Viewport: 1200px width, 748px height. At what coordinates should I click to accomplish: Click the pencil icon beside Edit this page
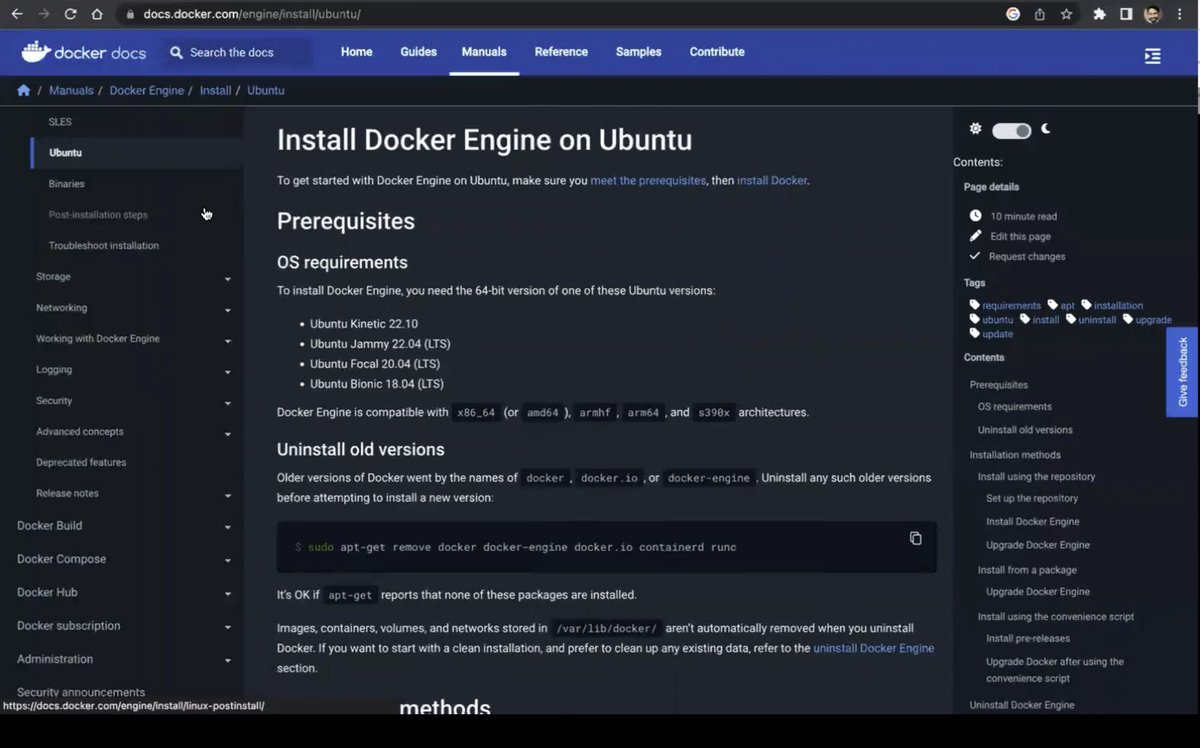[975, 236]
